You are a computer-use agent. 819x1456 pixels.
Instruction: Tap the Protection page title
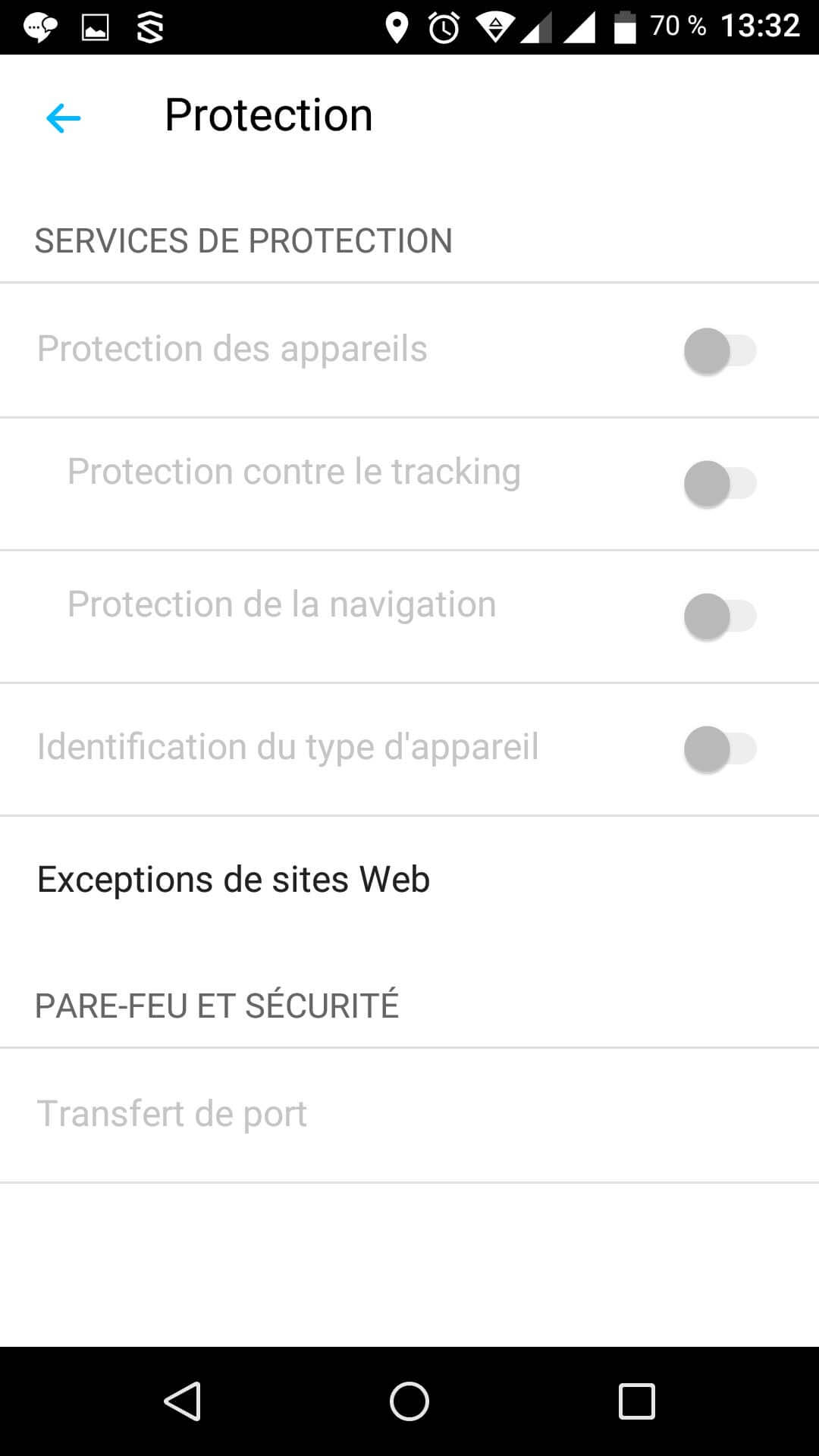coord(268,115)
